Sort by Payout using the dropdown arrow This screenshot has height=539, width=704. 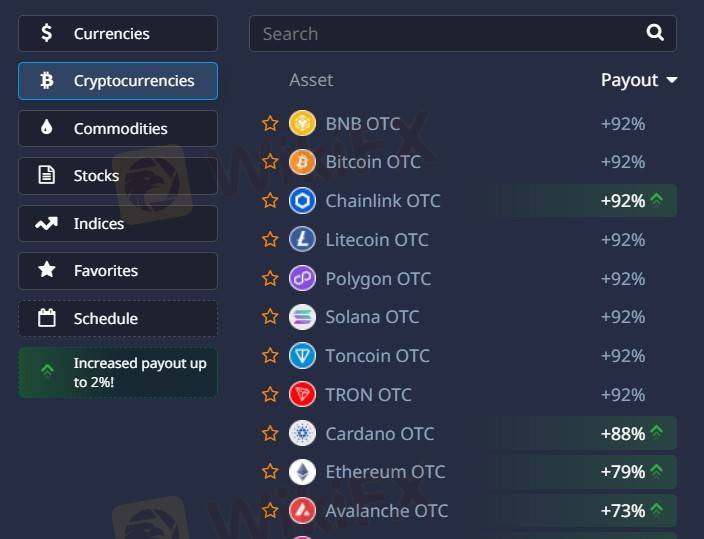[x=672, y=80]
